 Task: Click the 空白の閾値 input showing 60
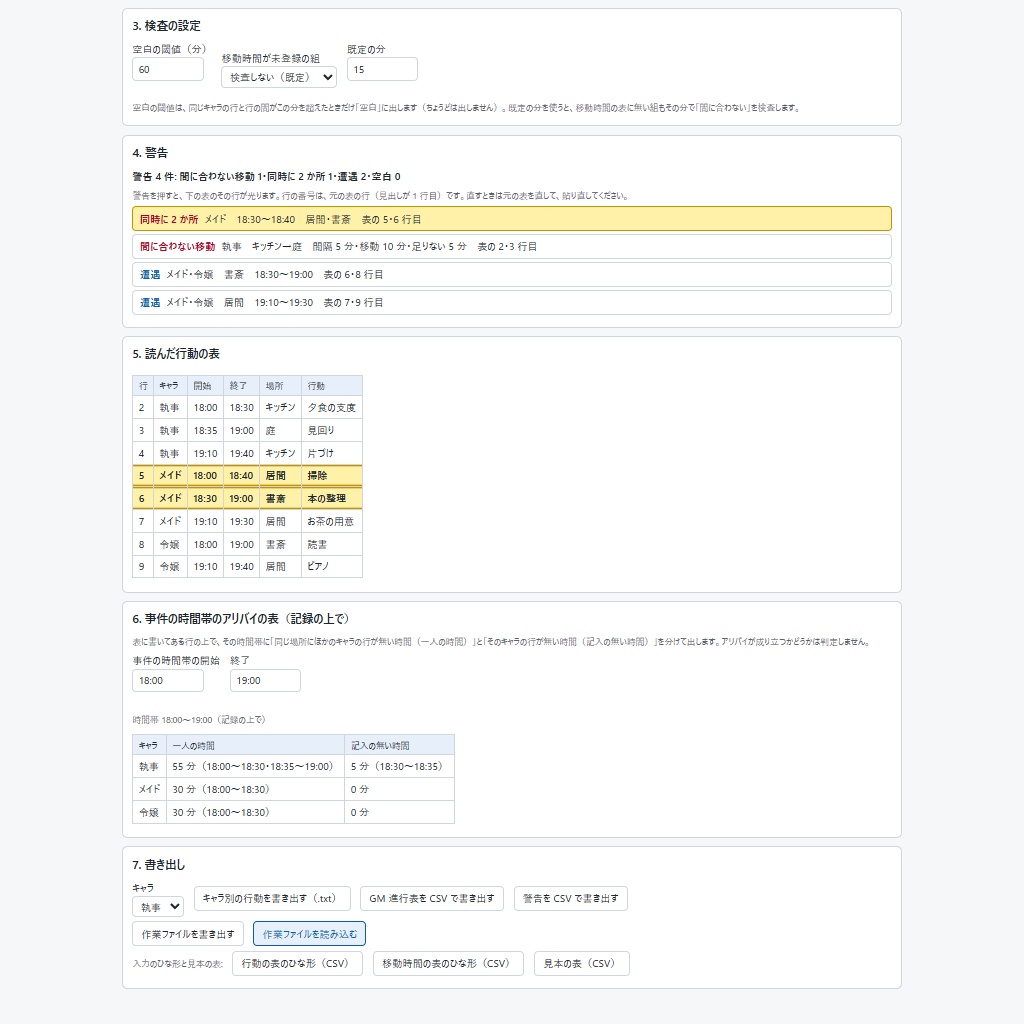[168, 69]
